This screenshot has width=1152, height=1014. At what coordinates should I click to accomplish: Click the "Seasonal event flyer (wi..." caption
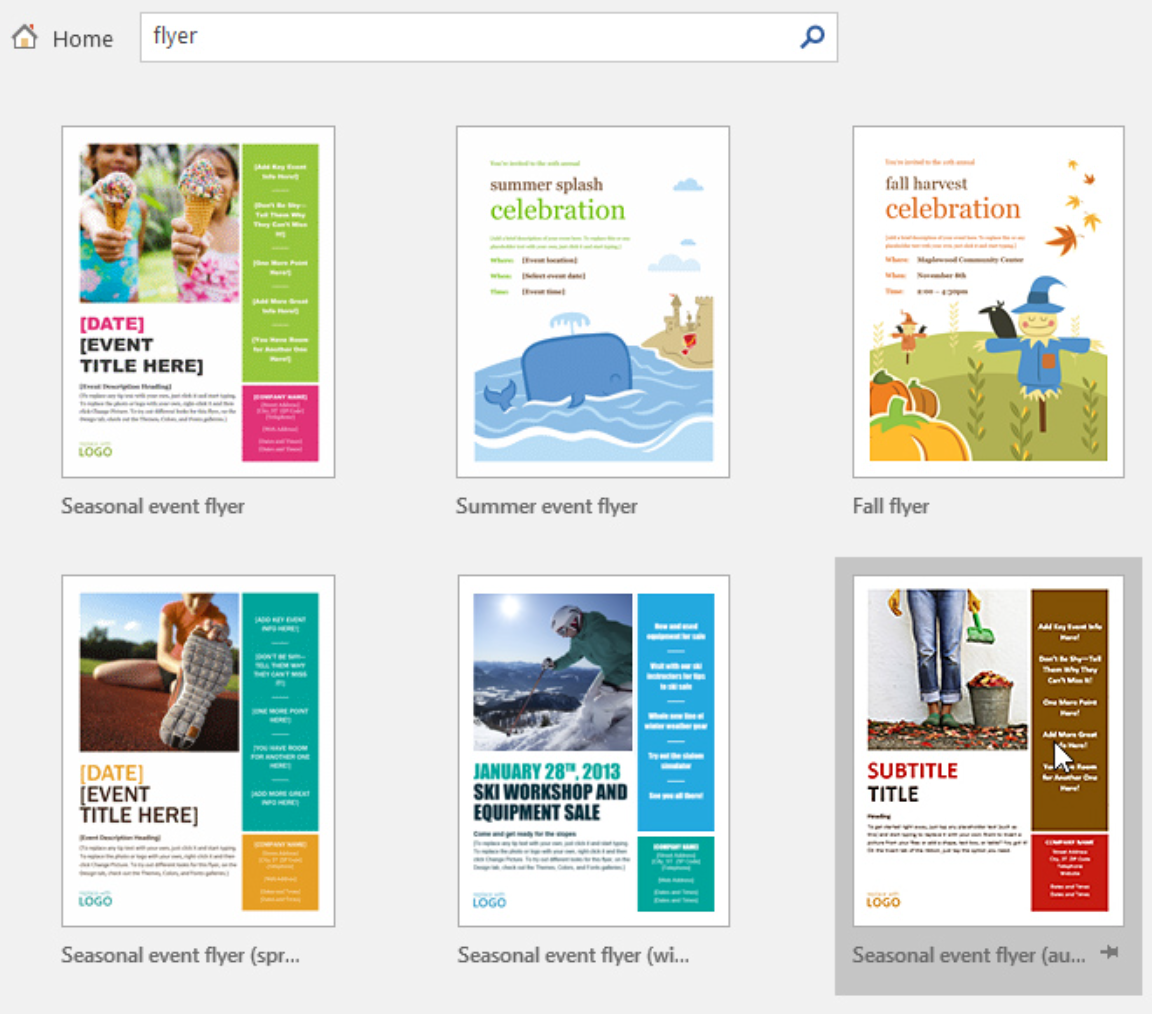pos(573,955)
